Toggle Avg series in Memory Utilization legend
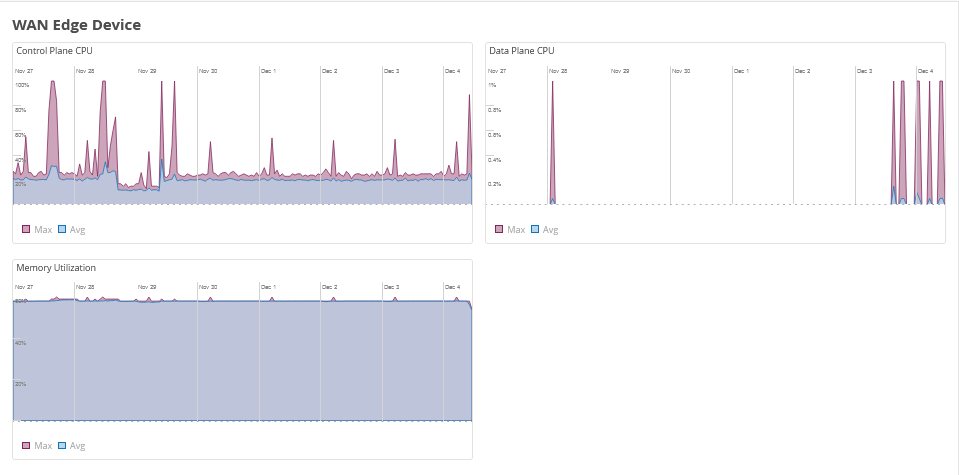959x475 pixels. (x=71, y=446)
